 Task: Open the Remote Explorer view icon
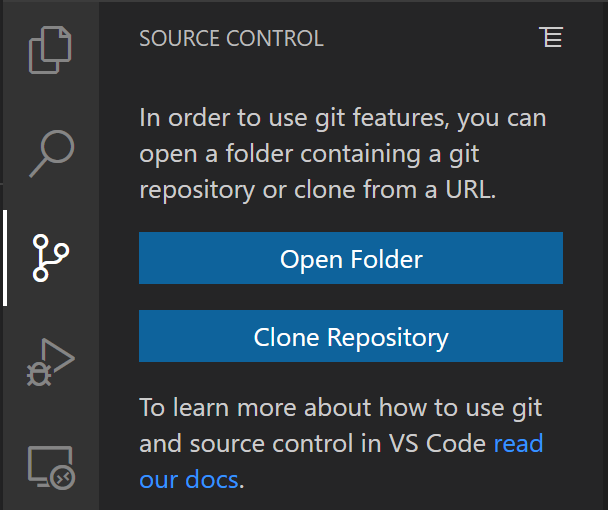(51, 466)
